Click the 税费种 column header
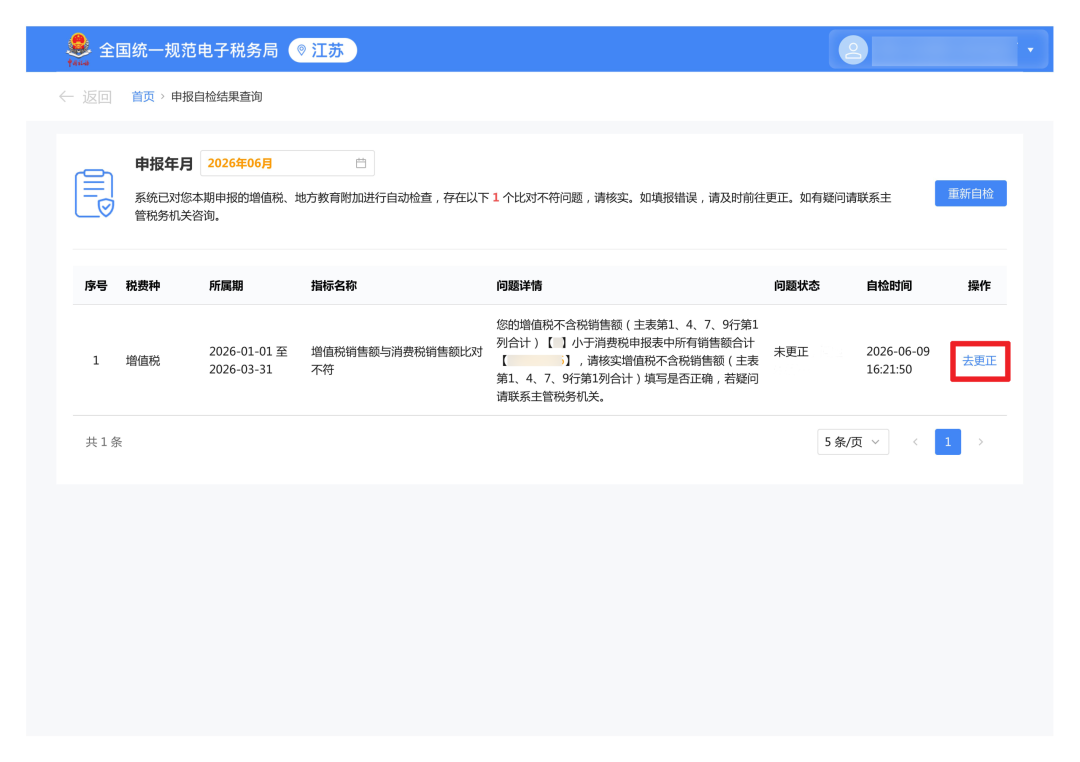1080x762 pixels. (x=143, y=286)
